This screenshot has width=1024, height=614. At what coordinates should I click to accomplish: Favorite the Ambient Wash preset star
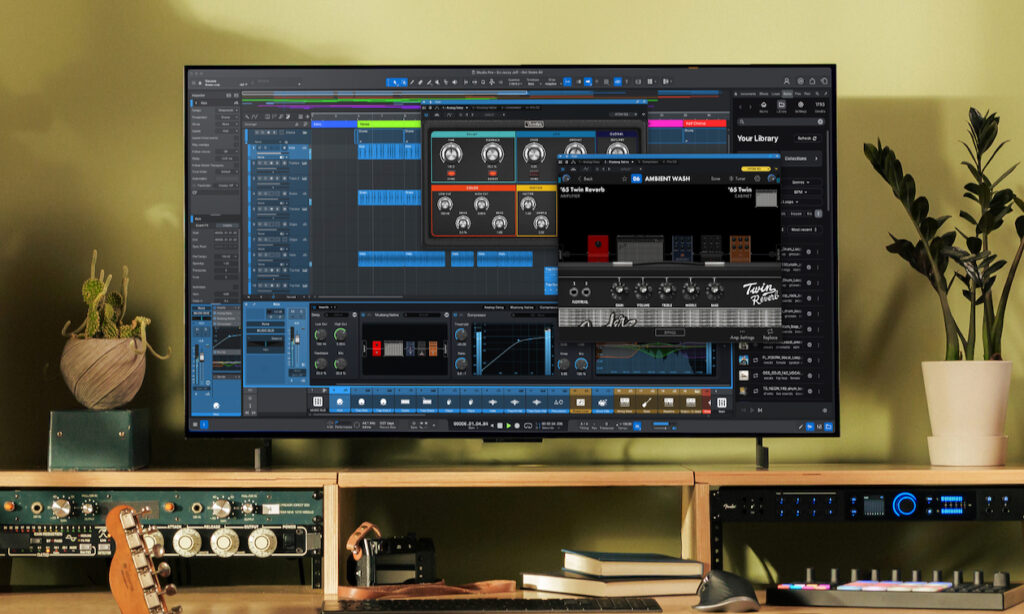pos(625,179)
